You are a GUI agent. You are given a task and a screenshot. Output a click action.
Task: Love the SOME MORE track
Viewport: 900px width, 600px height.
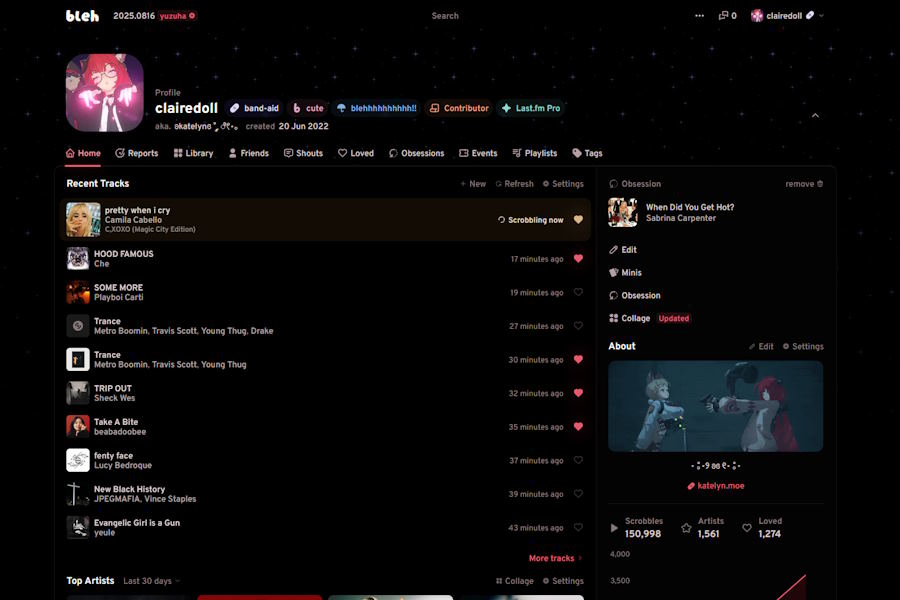point(578,292)
